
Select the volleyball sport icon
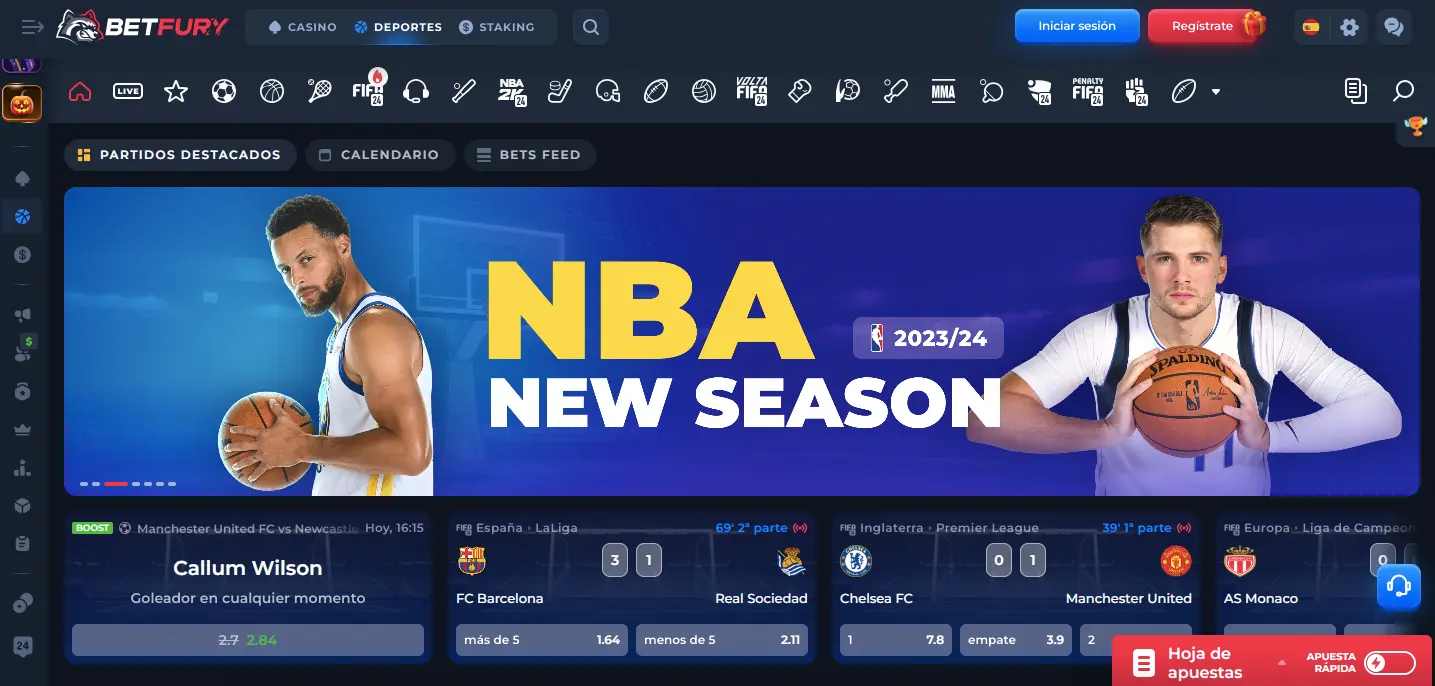point(704,92)
